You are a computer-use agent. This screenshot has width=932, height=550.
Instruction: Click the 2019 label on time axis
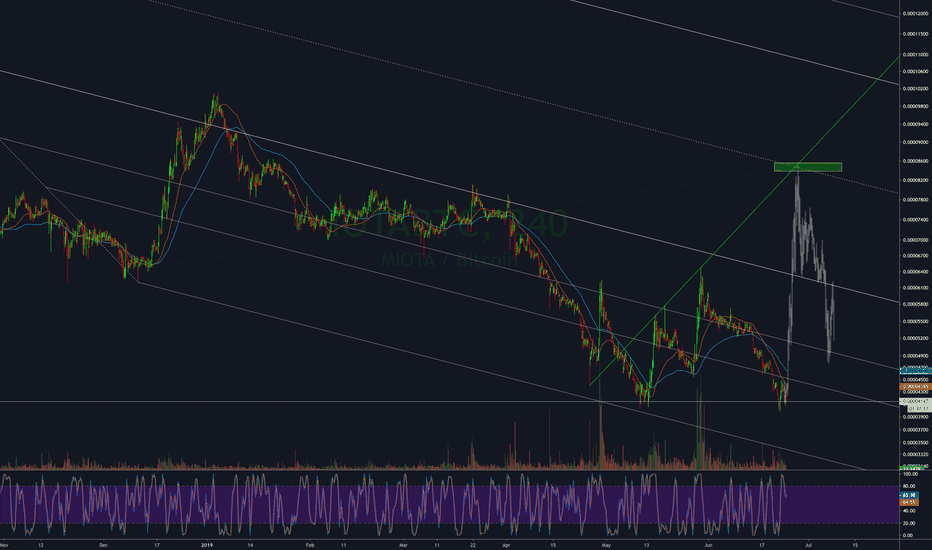[207, 544]
